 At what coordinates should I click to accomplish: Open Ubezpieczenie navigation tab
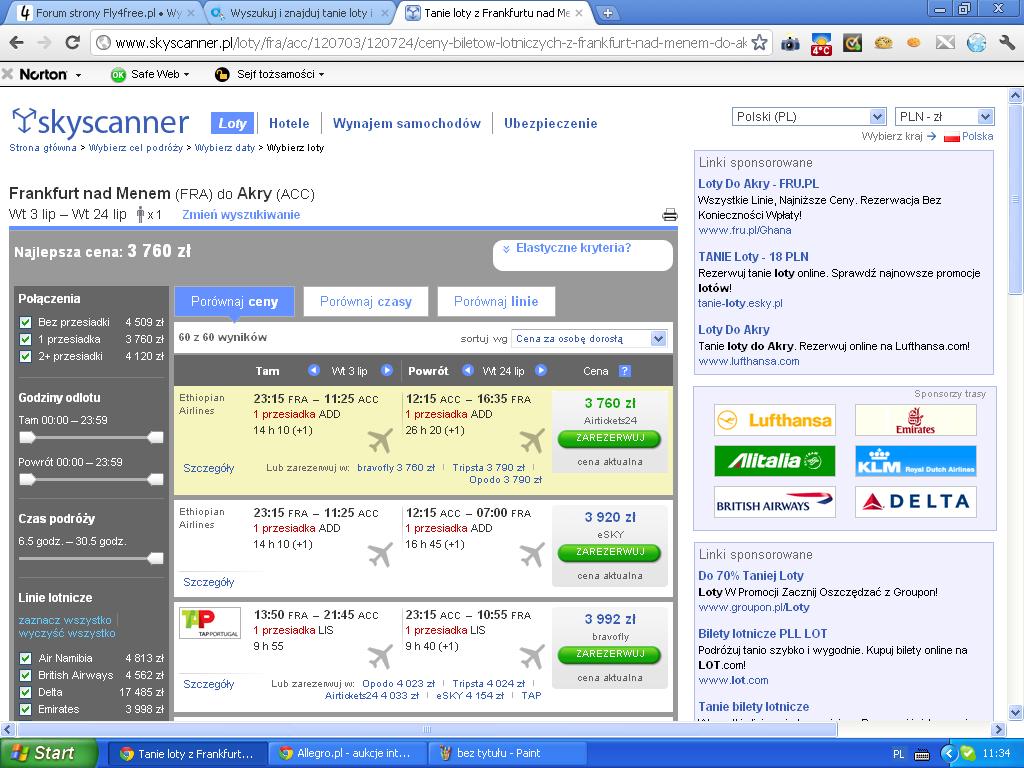(x=551, y=123)
